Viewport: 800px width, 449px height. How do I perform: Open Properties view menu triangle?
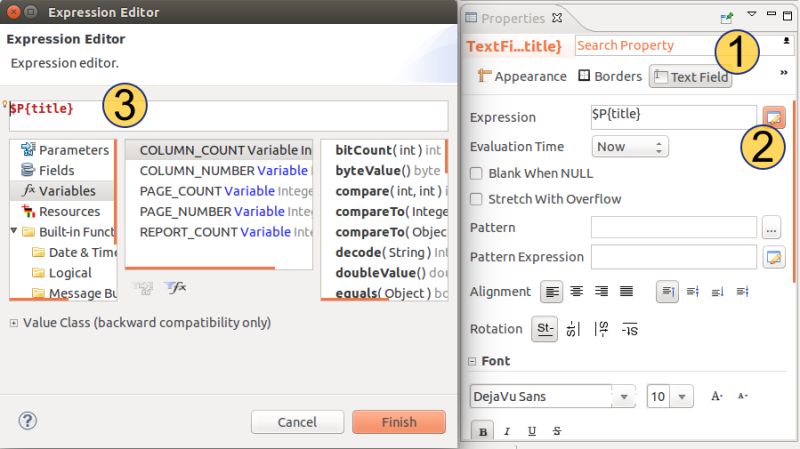pos(752,14)
